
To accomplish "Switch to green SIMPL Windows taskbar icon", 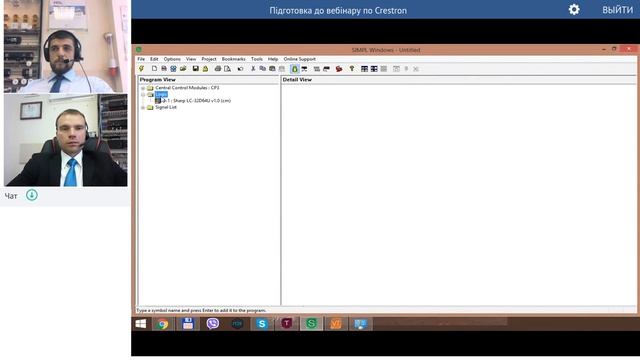I will 311,324.
